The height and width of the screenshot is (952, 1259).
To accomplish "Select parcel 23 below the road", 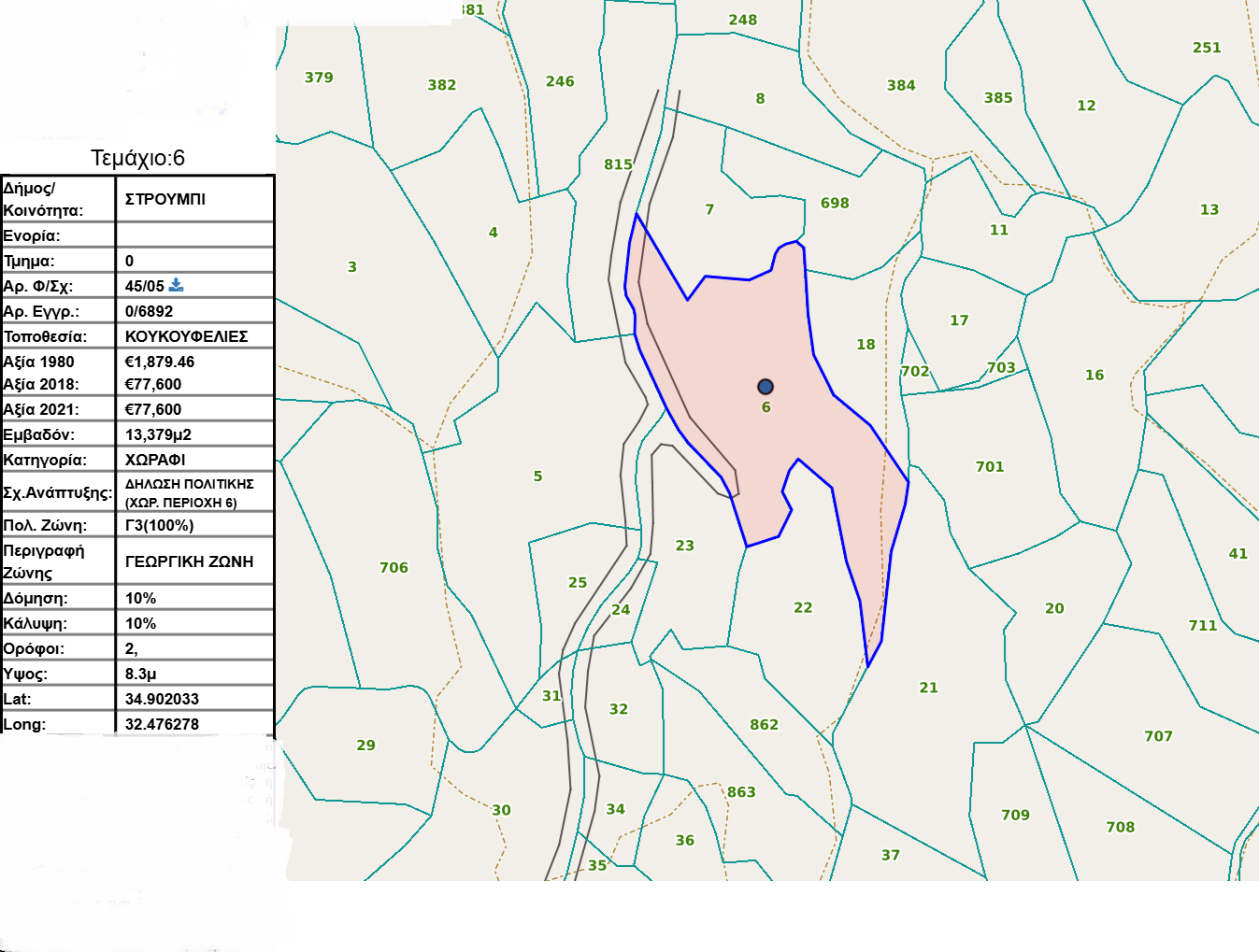I will tap(684, 545).
